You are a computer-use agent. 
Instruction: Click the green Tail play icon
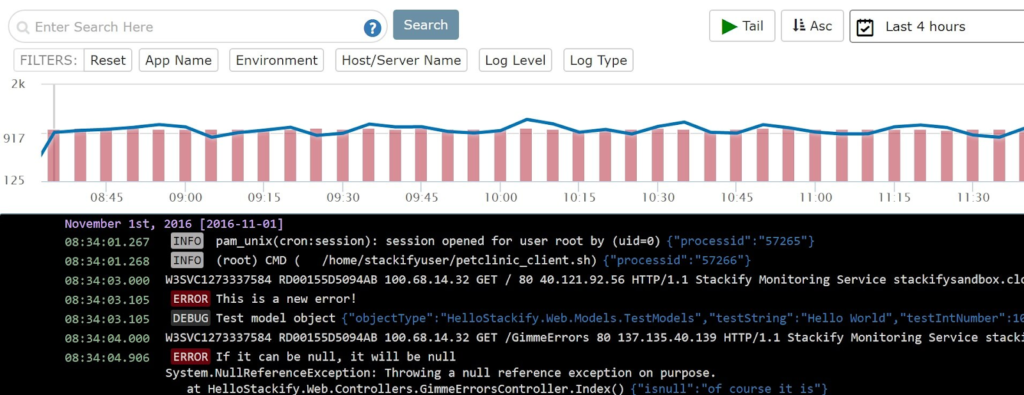[729, 26]
